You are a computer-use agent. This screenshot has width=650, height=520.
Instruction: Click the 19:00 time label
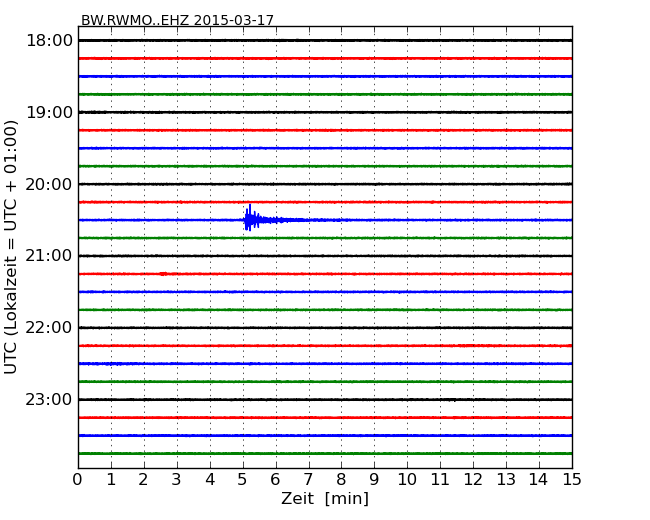click(49, 112)
